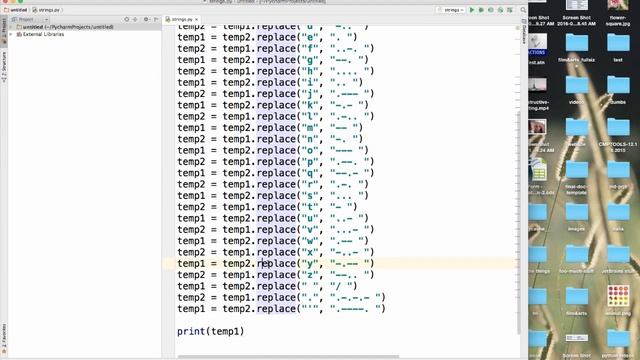
Task: Select the videos folder on the desktop
Action: (x=576, y=91)
